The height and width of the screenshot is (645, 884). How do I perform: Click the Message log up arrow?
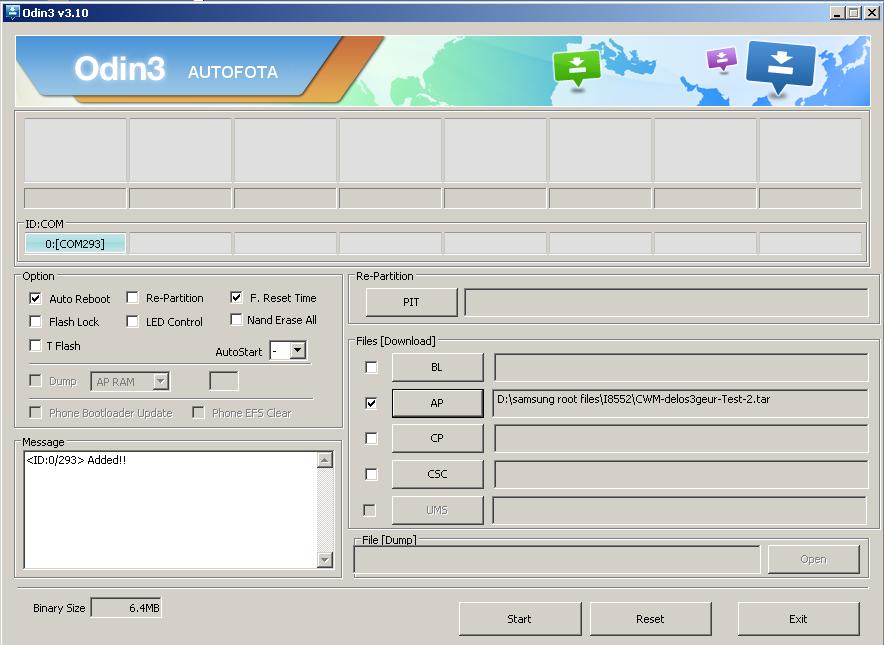[325, 460]
